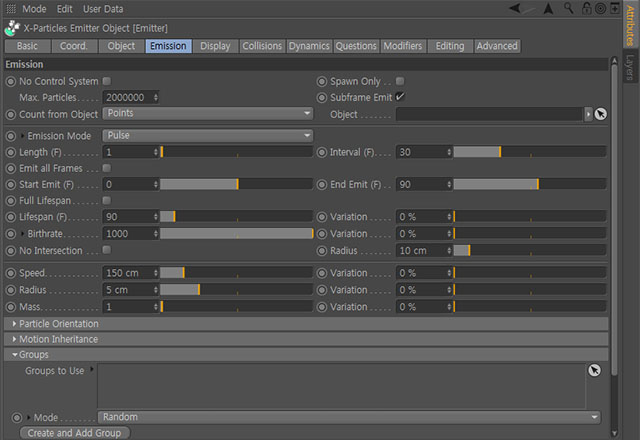Toggle the lock element icon

[x=587, y=8]
